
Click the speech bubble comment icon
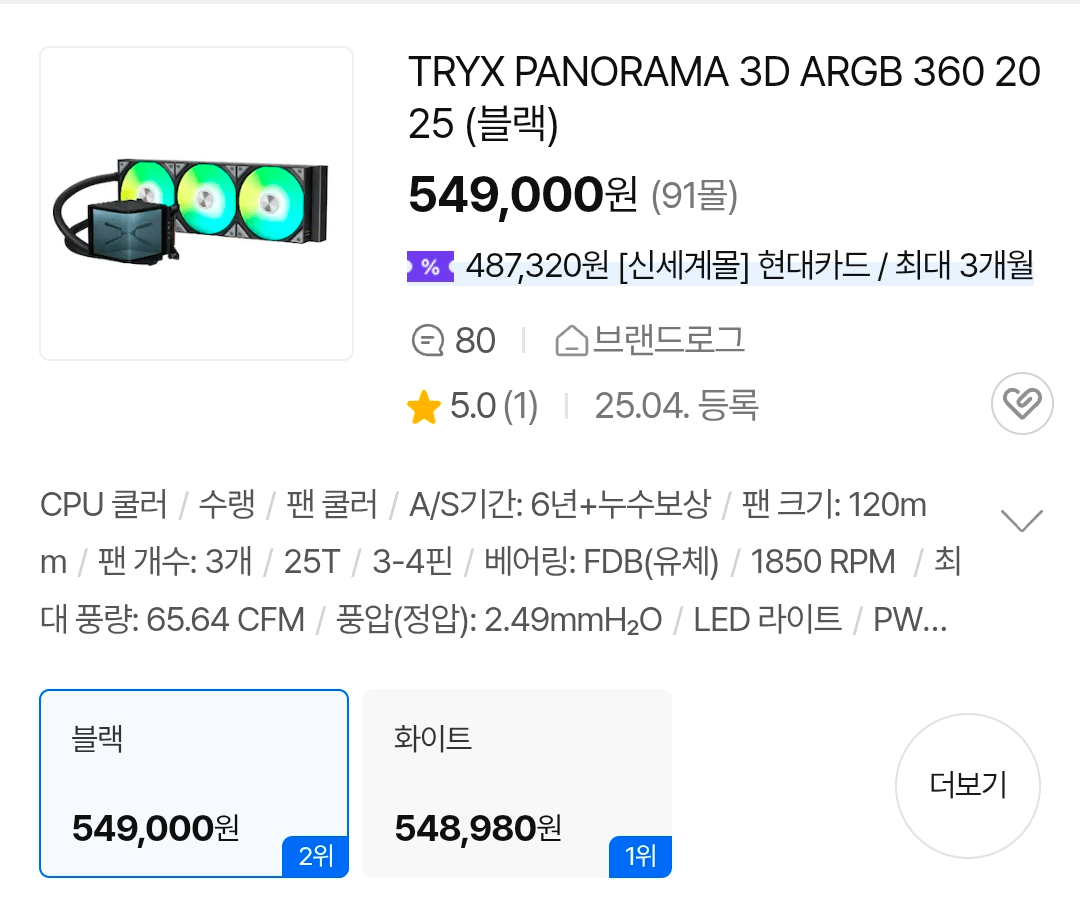coord(428,340)
